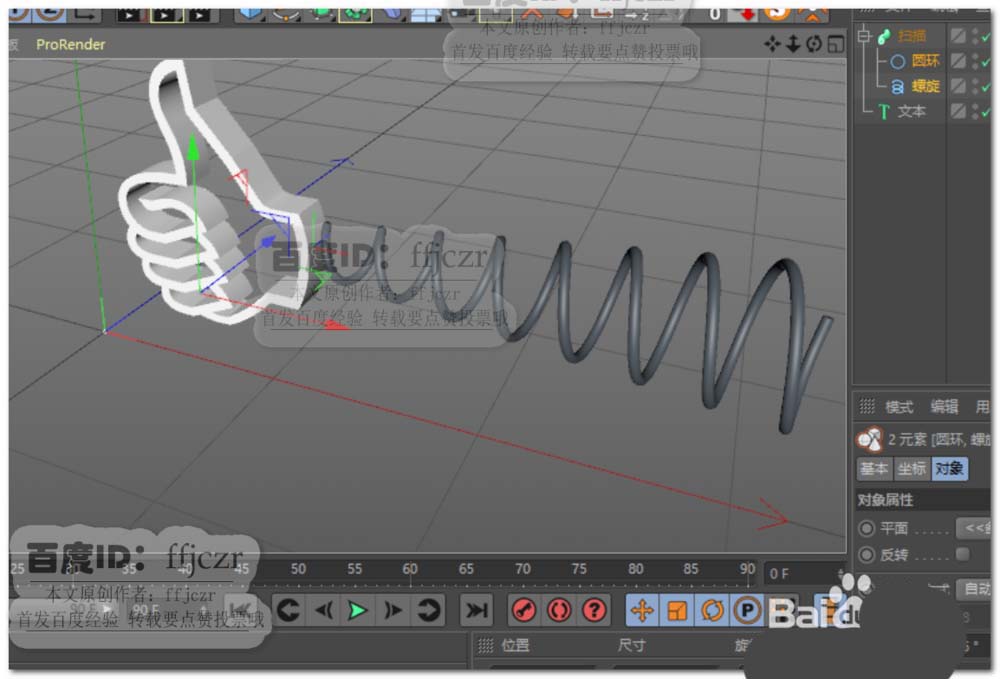This screenshot has width=1000, height=679.
Task: Toggle position keyframe recording icon
Action: point(642,610)
